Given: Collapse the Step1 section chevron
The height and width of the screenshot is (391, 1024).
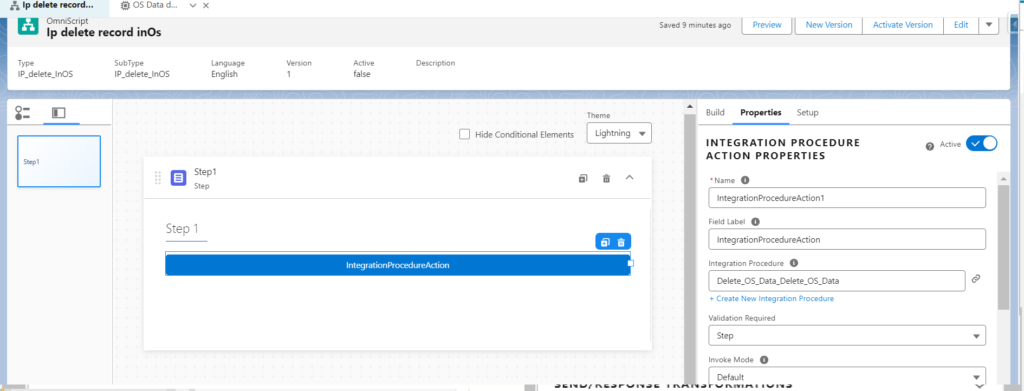Looking at the screenshot, I should 630,178.
